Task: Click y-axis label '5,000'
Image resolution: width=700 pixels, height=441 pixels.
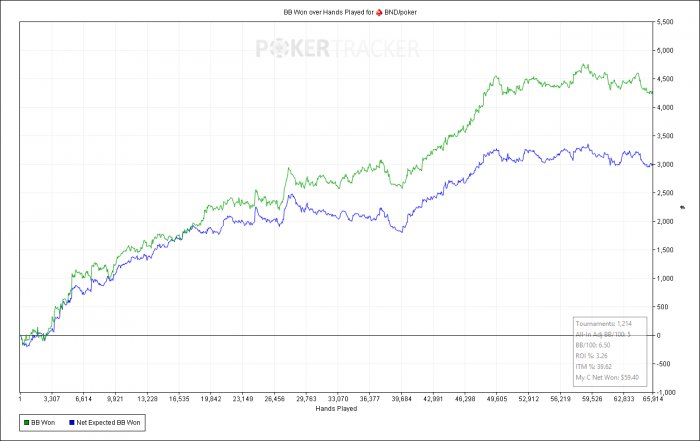Action: click(665, 50)
